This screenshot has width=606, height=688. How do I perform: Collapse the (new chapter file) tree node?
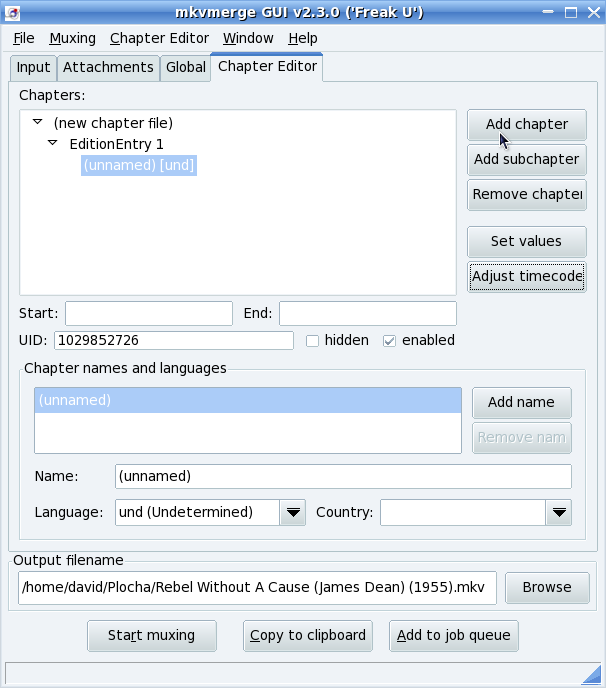coord(38,122)
